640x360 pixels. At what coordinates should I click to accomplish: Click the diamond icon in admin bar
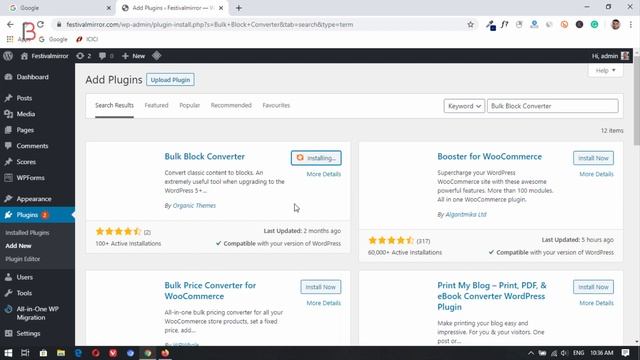(157, 56)
